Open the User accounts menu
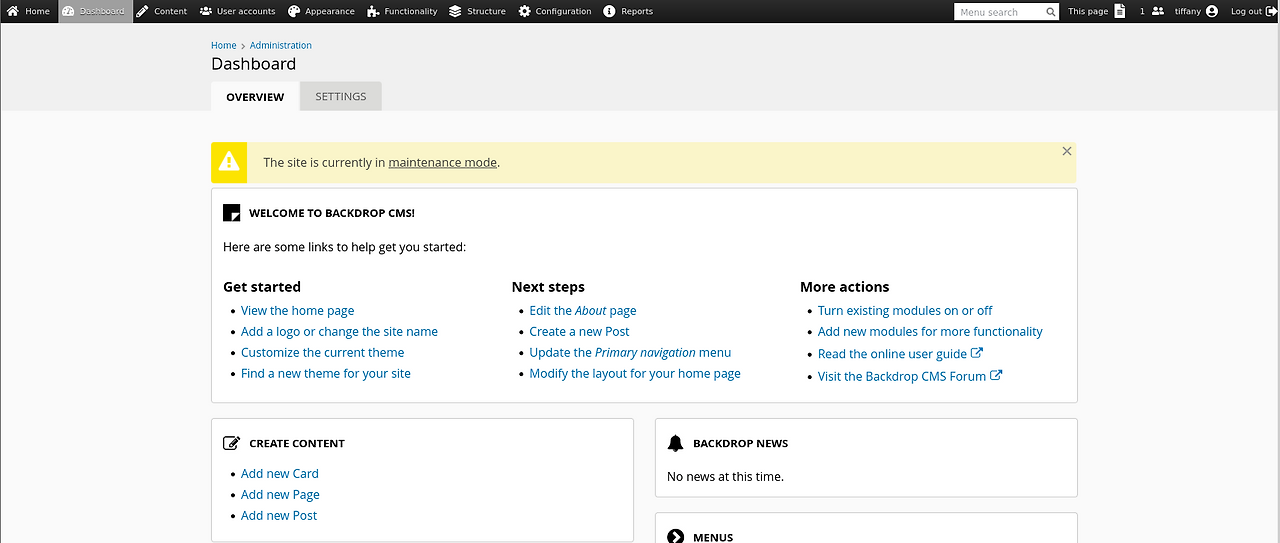 pyautogui.click(x=238, y=11)
